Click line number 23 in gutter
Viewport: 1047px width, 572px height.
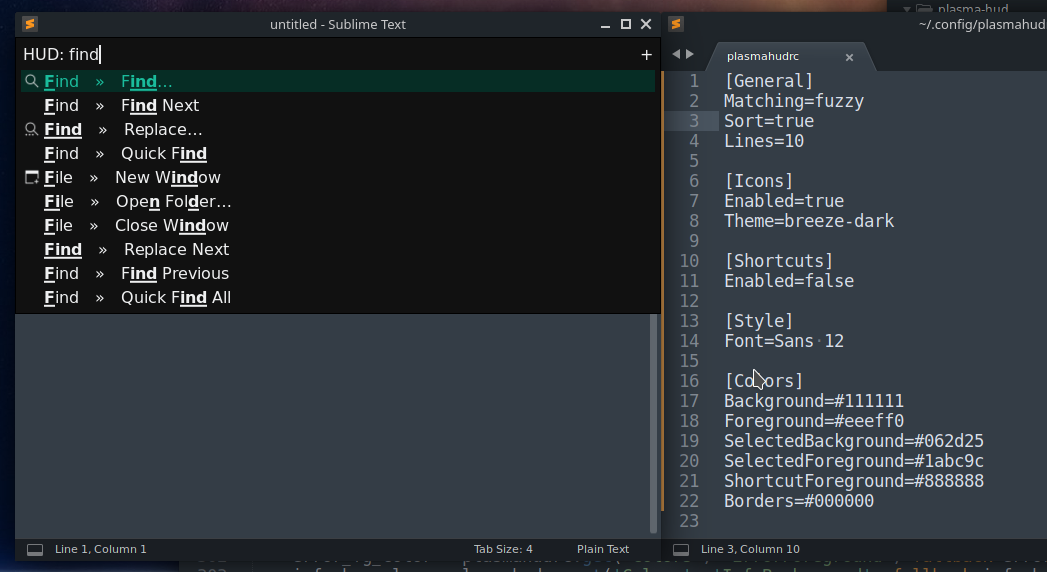tap(689, 521)
